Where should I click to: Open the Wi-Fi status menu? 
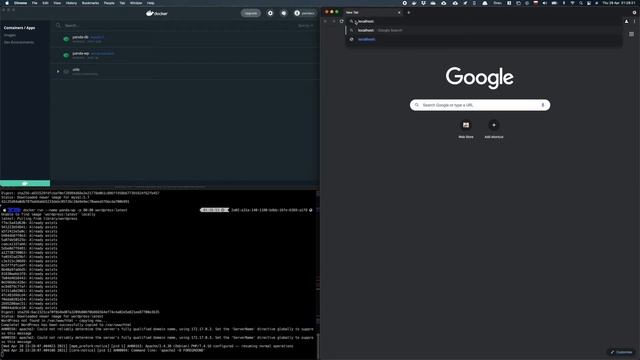click(x=572, y=3)
